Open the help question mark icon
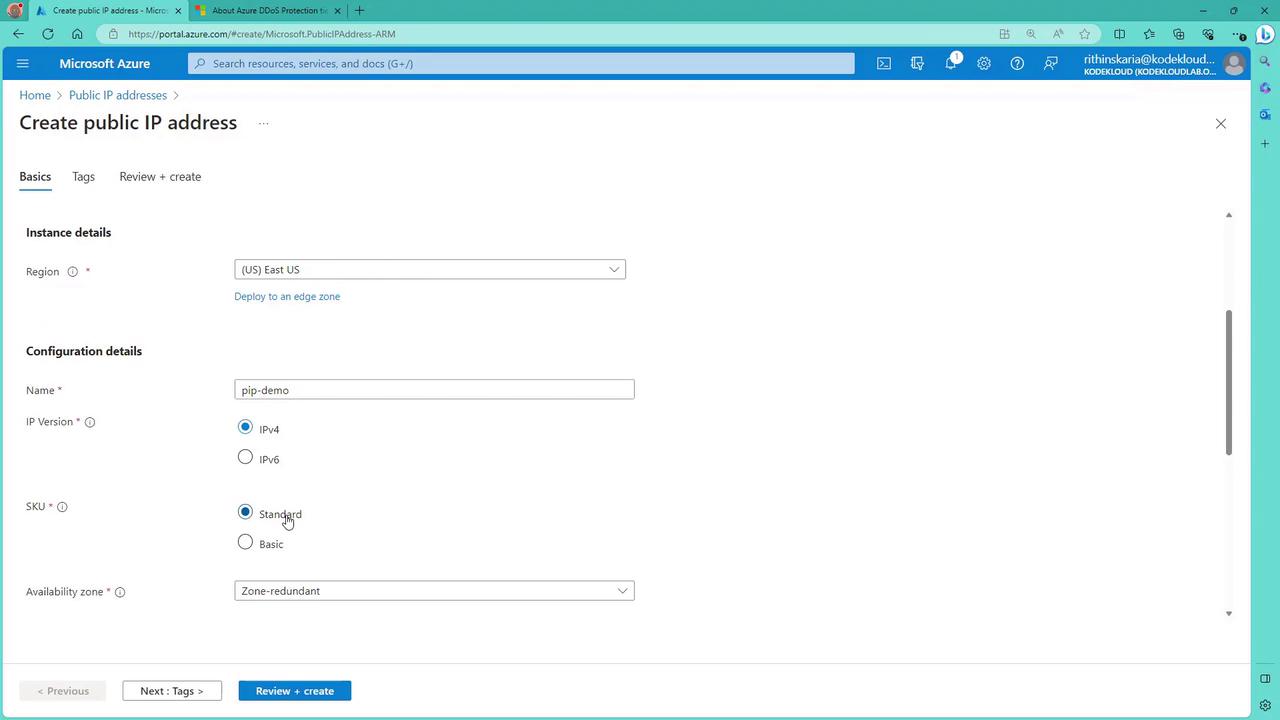 pos(1017,63)
